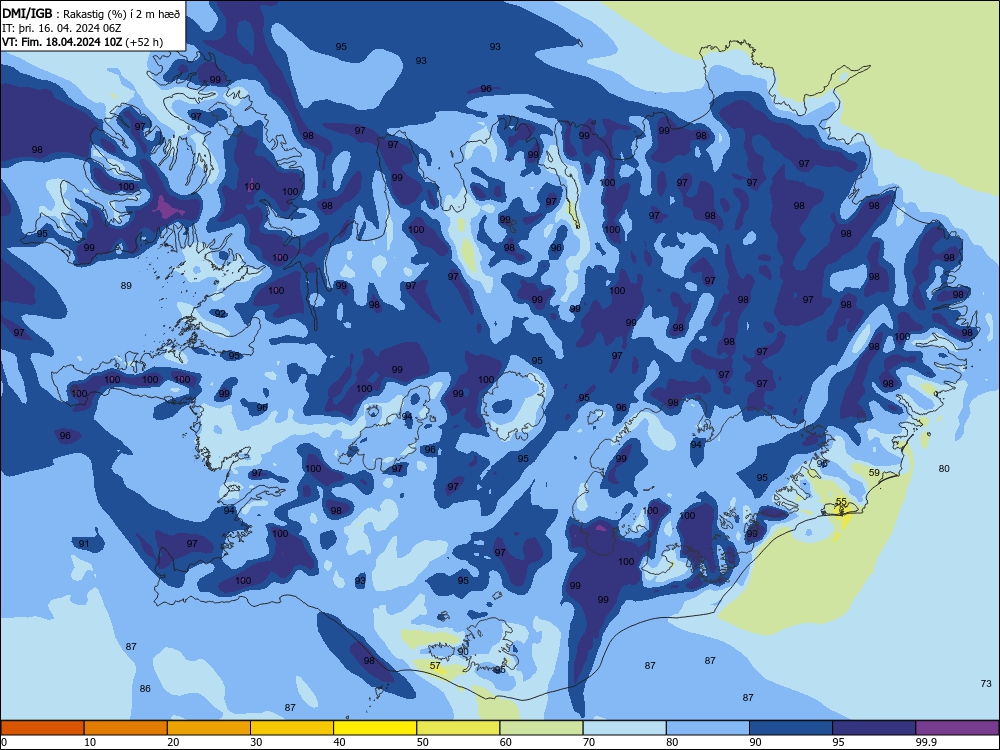This screenshot has height=750, width=1000.
Task: Click the humidity value 89 on the map
Action: [126, 285]
